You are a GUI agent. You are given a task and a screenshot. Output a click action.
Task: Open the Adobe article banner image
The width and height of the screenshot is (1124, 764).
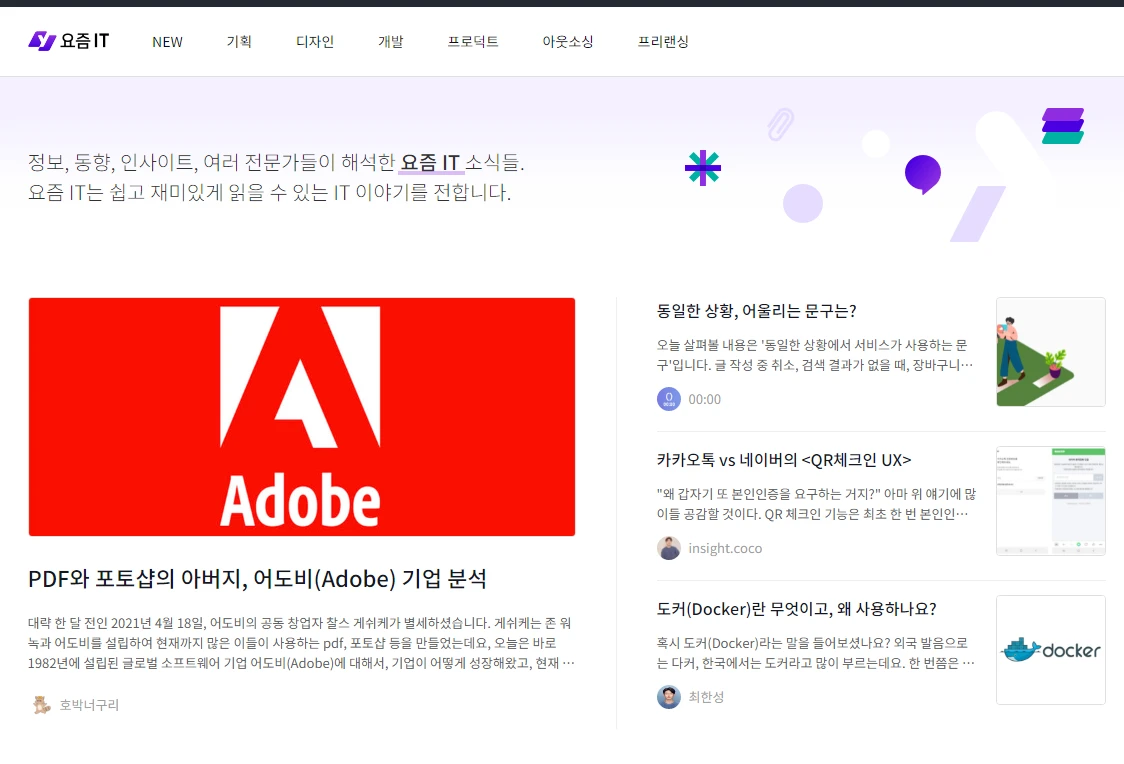point(302,416)
